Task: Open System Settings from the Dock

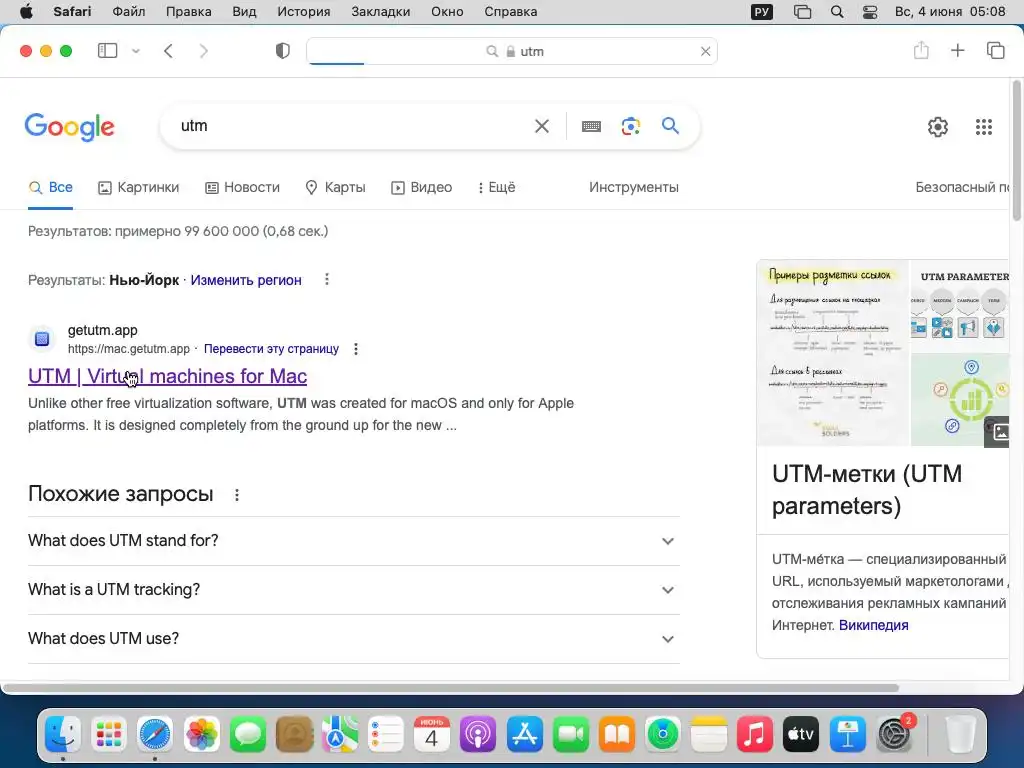Action: (x=894, y=734)
